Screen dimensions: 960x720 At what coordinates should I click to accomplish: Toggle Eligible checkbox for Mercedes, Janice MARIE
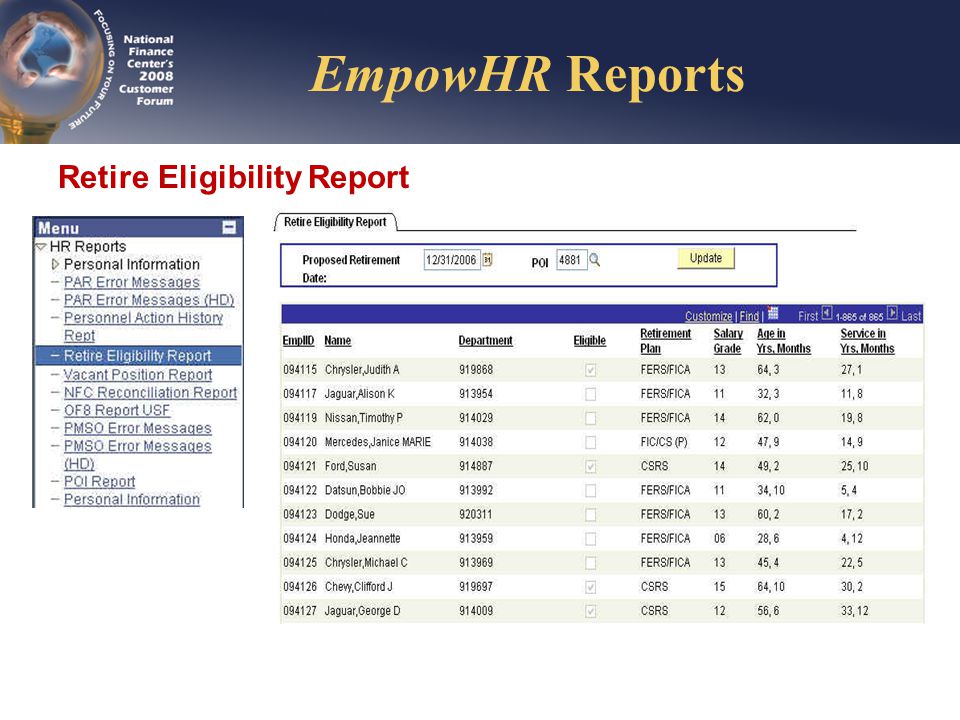click(x=590, y=442)
